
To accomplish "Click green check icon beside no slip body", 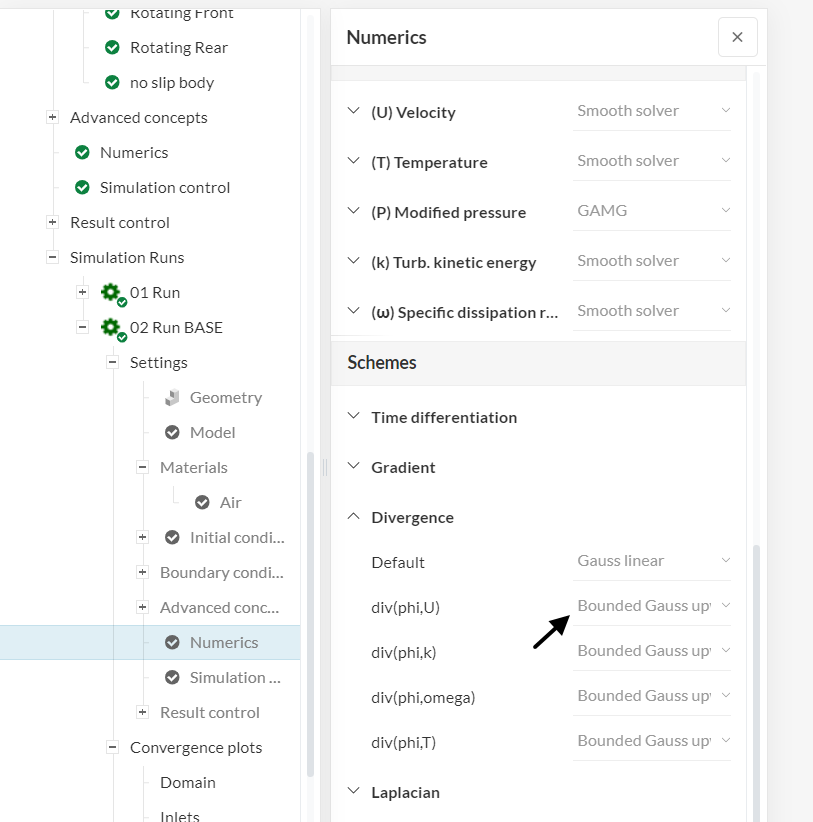I will click(112, 83).
